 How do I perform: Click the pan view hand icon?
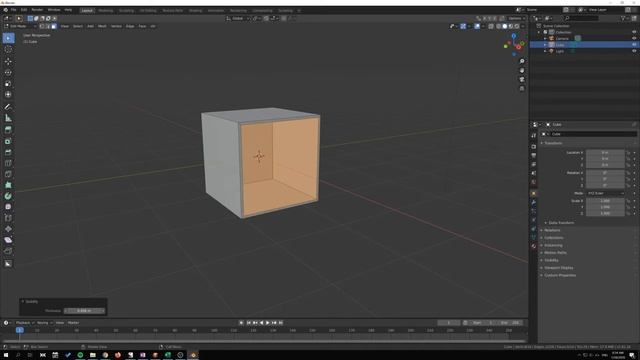pyautogui.click(x=522, y=71)
